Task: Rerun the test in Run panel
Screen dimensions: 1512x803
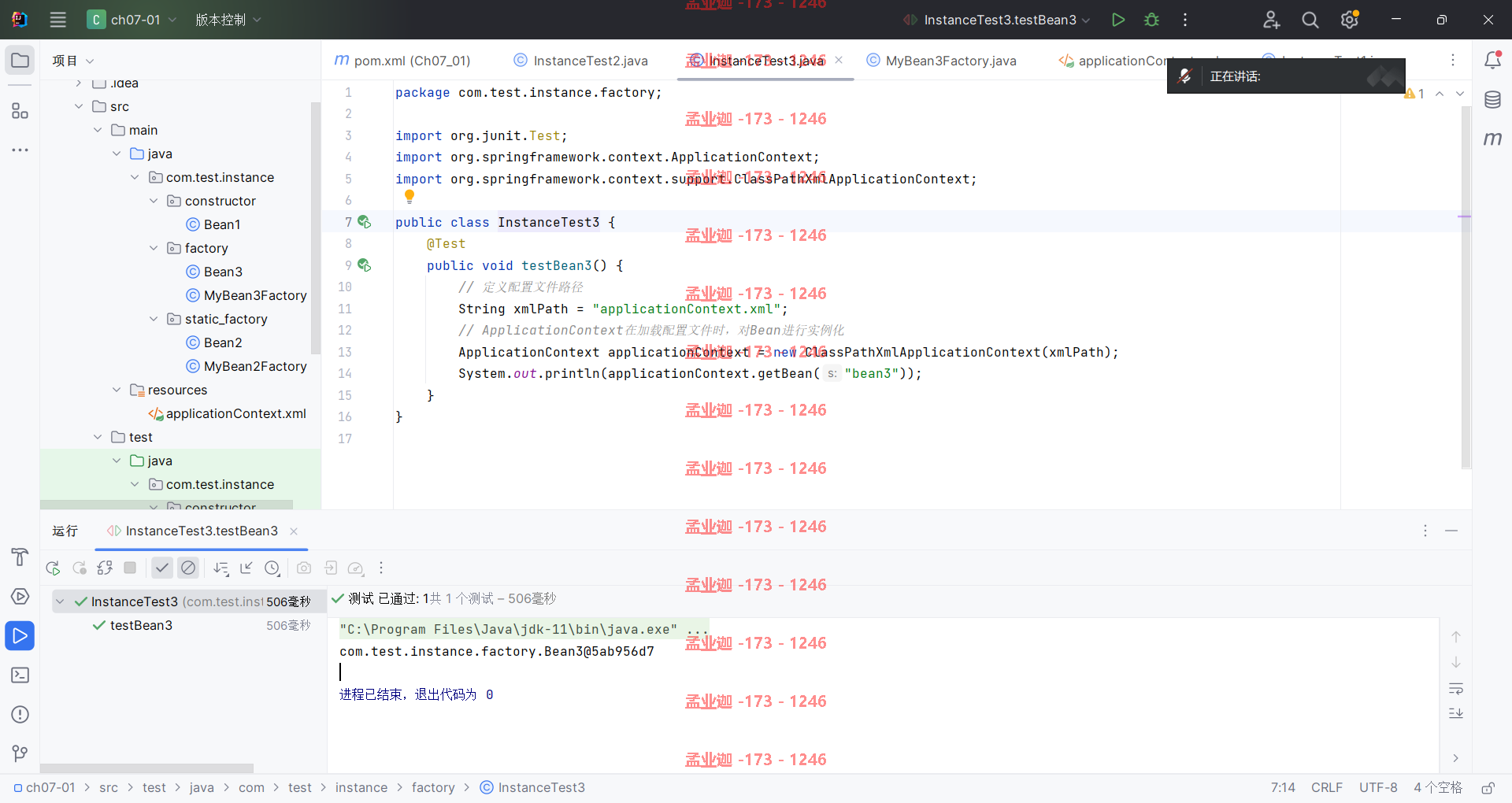Action: (53, 568)
